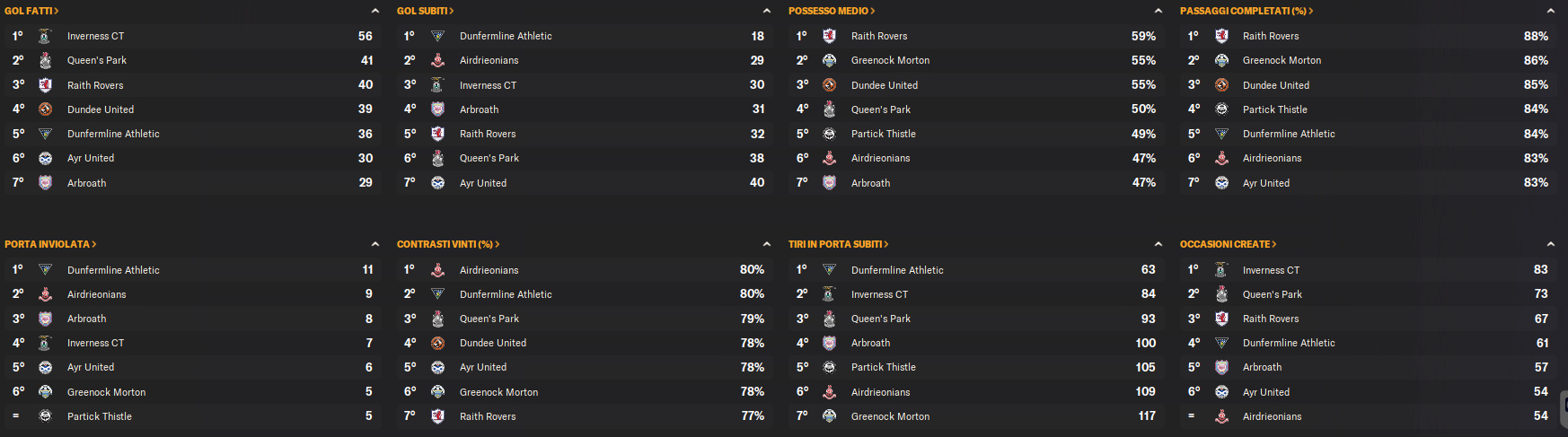Screen dimensions: 1568x437
Task: Collapse the Occasioni Create panel
Action: 1550,244
